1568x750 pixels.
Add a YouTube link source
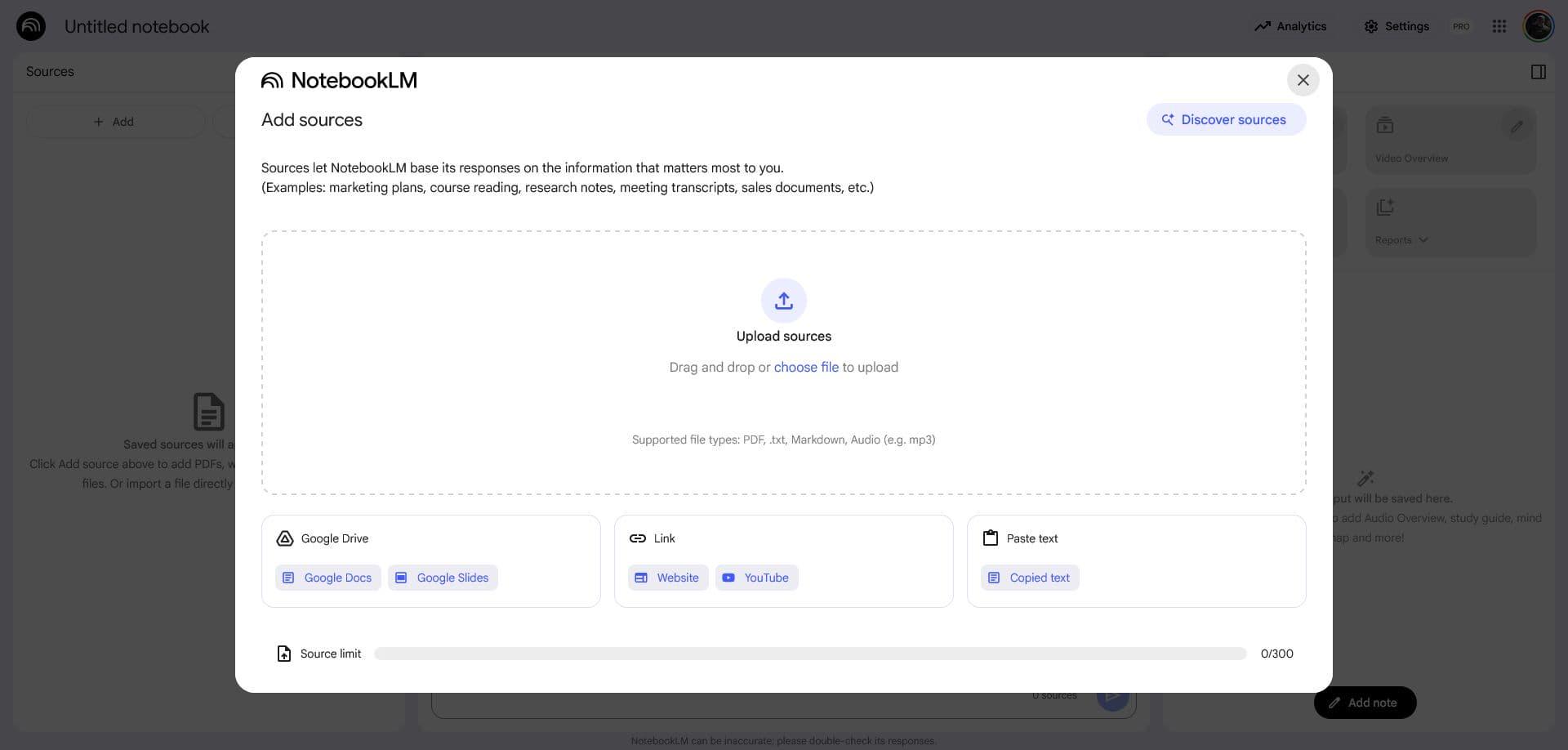756,578
